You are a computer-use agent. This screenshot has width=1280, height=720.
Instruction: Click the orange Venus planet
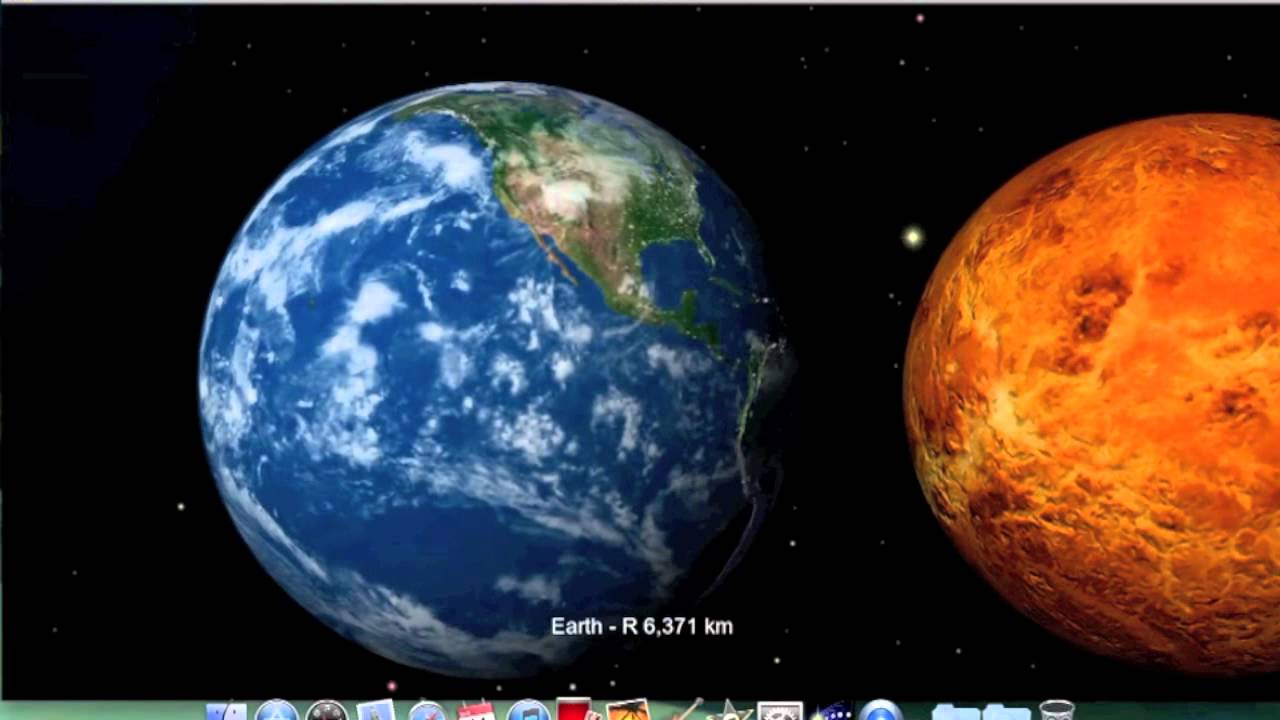(1092, 395)
